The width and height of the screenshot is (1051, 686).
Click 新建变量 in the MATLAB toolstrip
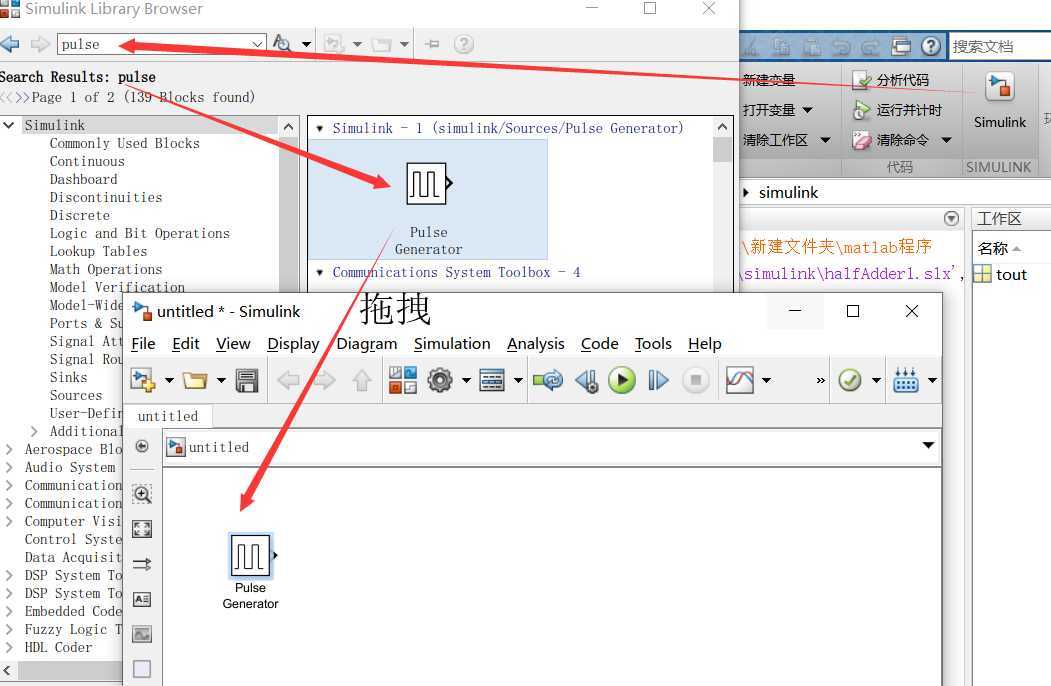click(x=769, y=80)
